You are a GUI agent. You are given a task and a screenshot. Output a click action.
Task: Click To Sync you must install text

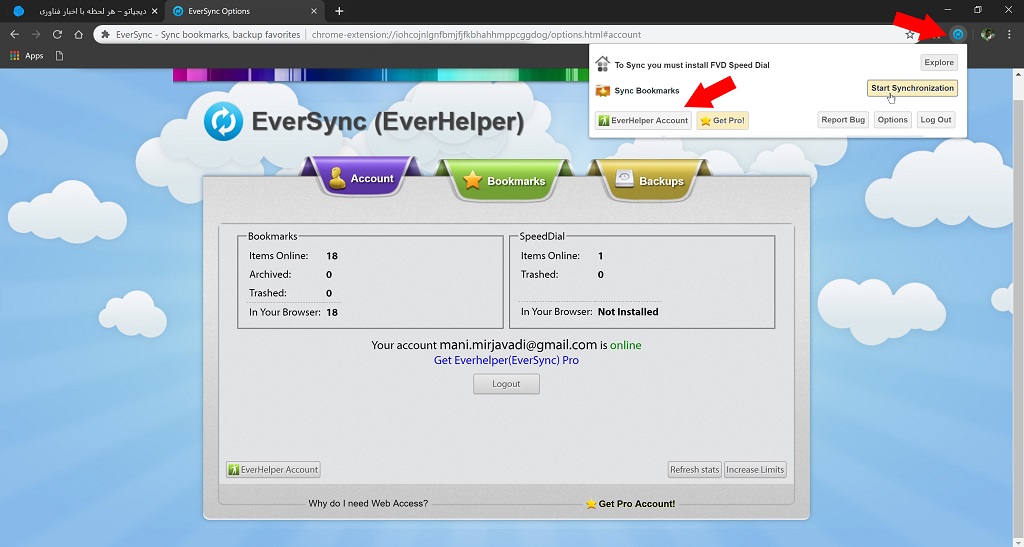692,65
